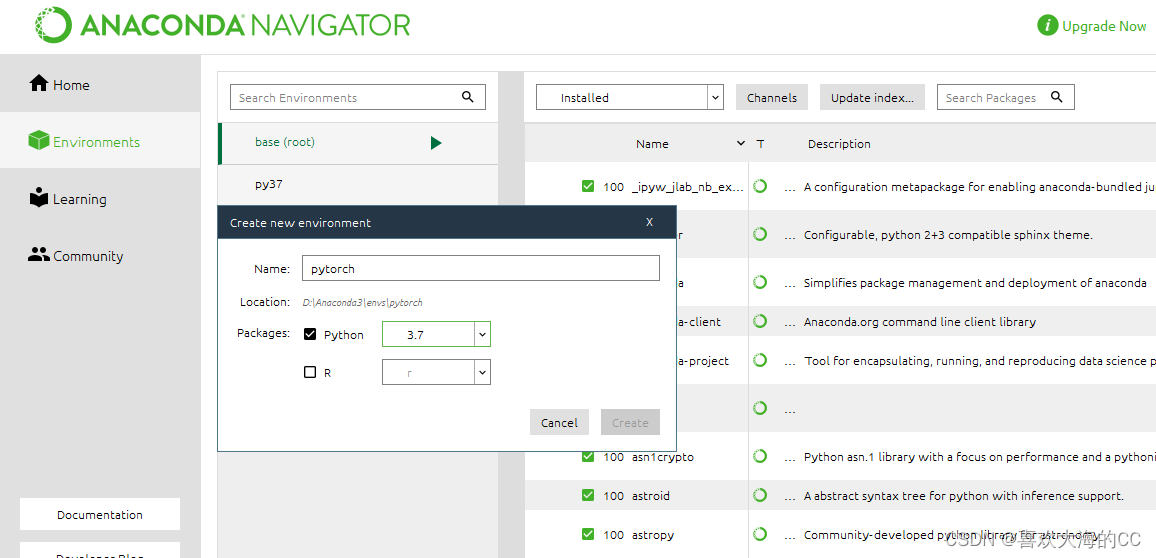Click the type icon in the astroid row
This screenshot has height=558, width=1156.
pyautogui.click(x=760, y=495)
